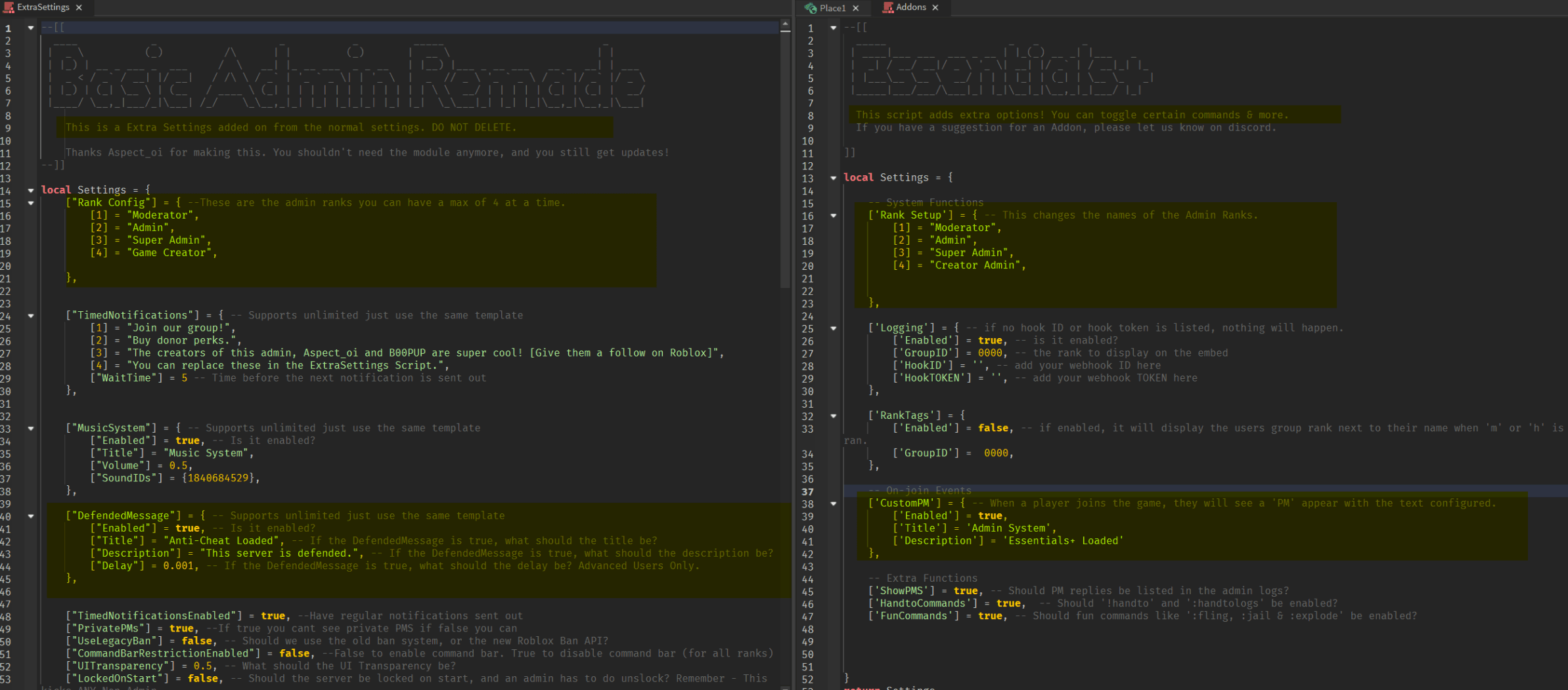Image resolution: width=1568 pixels, height=690 pixels.
Task: Click the PrivatePMs true value
Action: pos(181,628)
